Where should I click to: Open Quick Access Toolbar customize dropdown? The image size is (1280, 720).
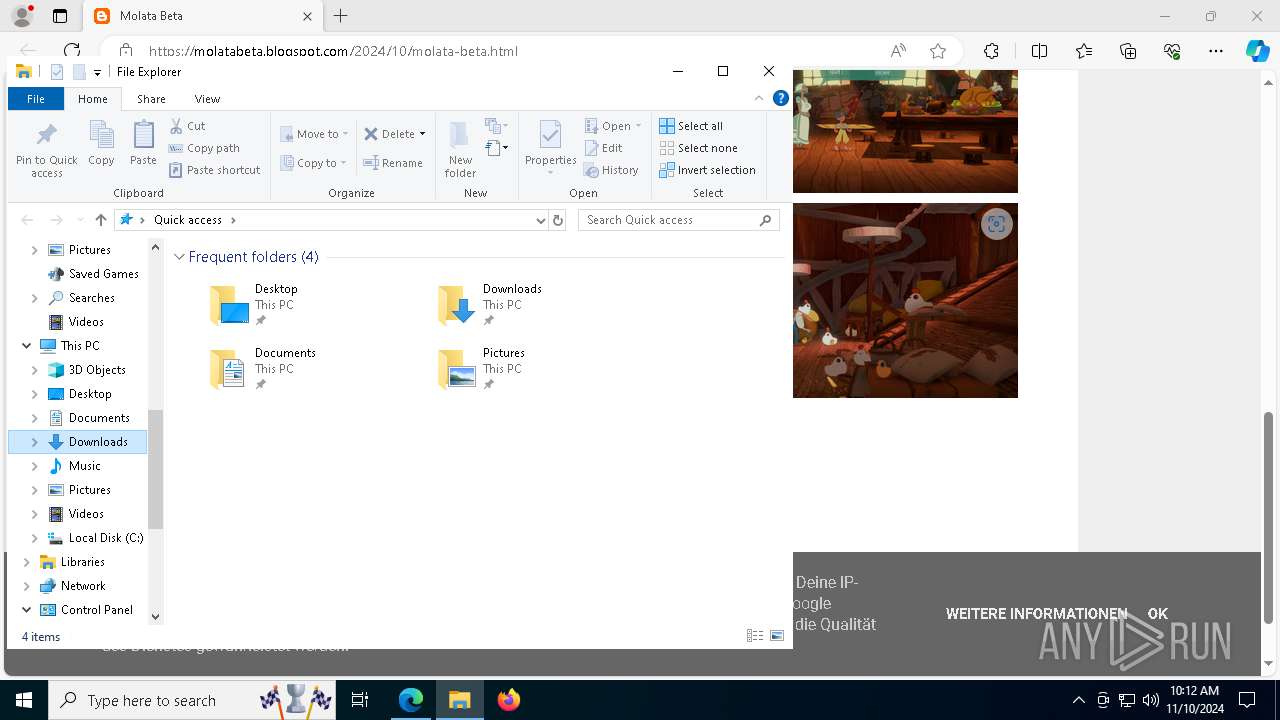pyautogui.click(x=97, y=72)
